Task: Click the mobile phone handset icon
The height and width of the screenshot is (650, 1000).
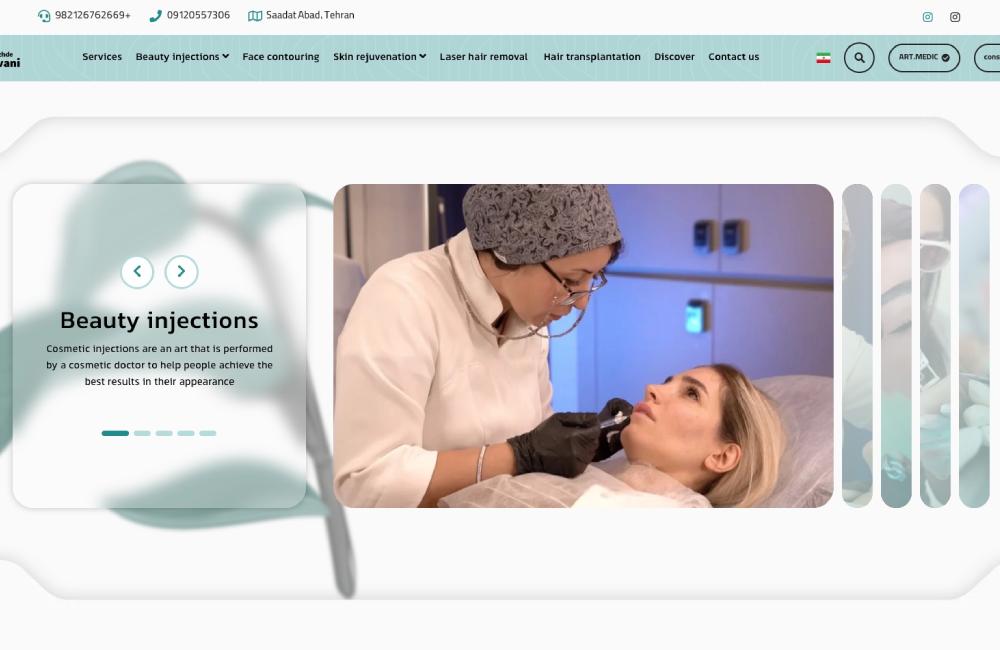Action: [x=155, y=16]
